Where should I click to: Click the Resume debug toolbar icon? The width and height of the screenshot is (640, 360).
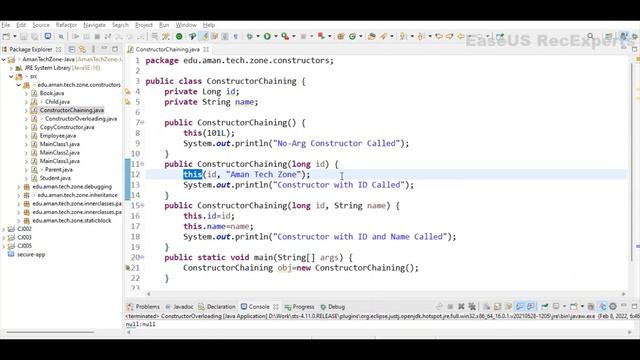76,36
